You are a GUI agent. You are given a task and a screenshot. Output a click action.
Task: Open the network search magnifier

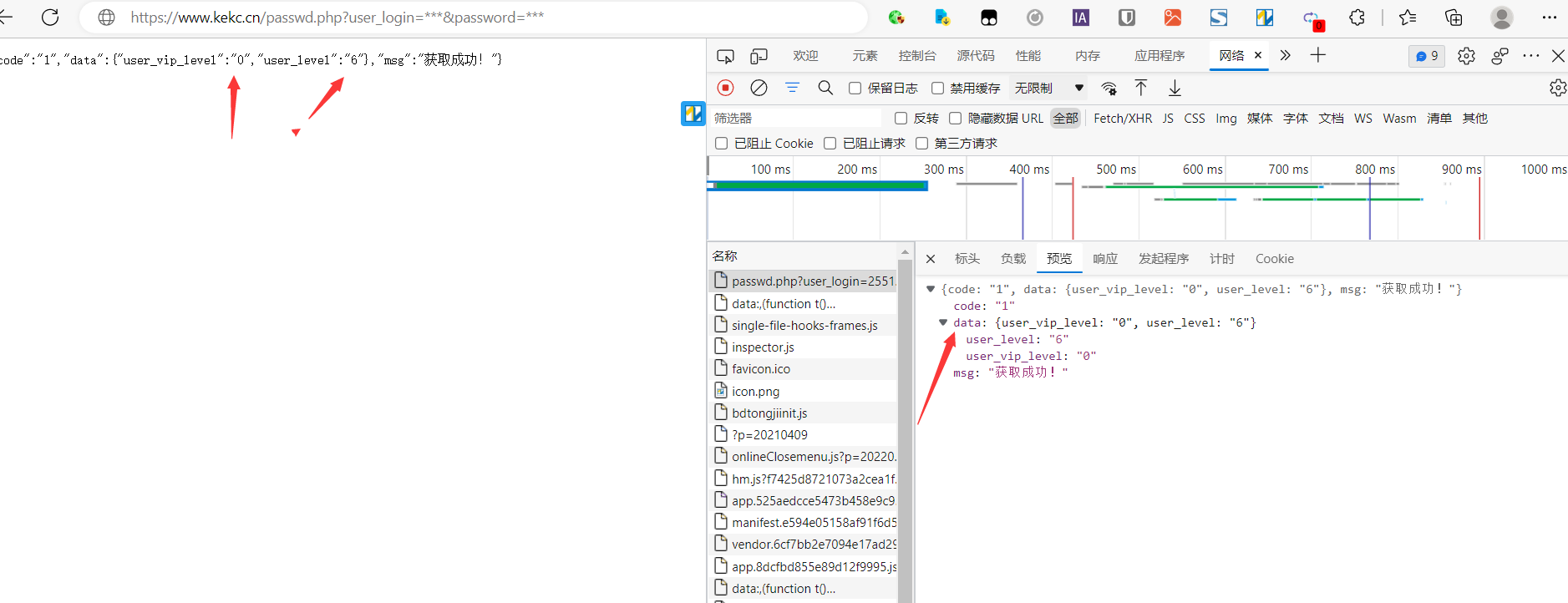(825, 88)
